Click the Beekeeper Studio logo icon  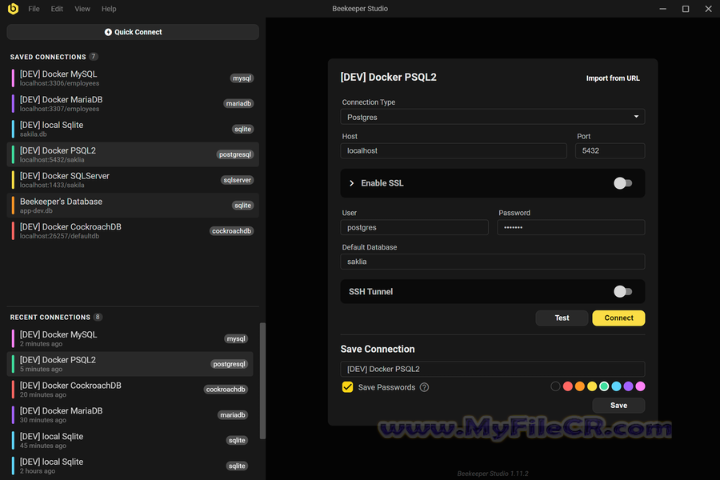click(13, 8)
